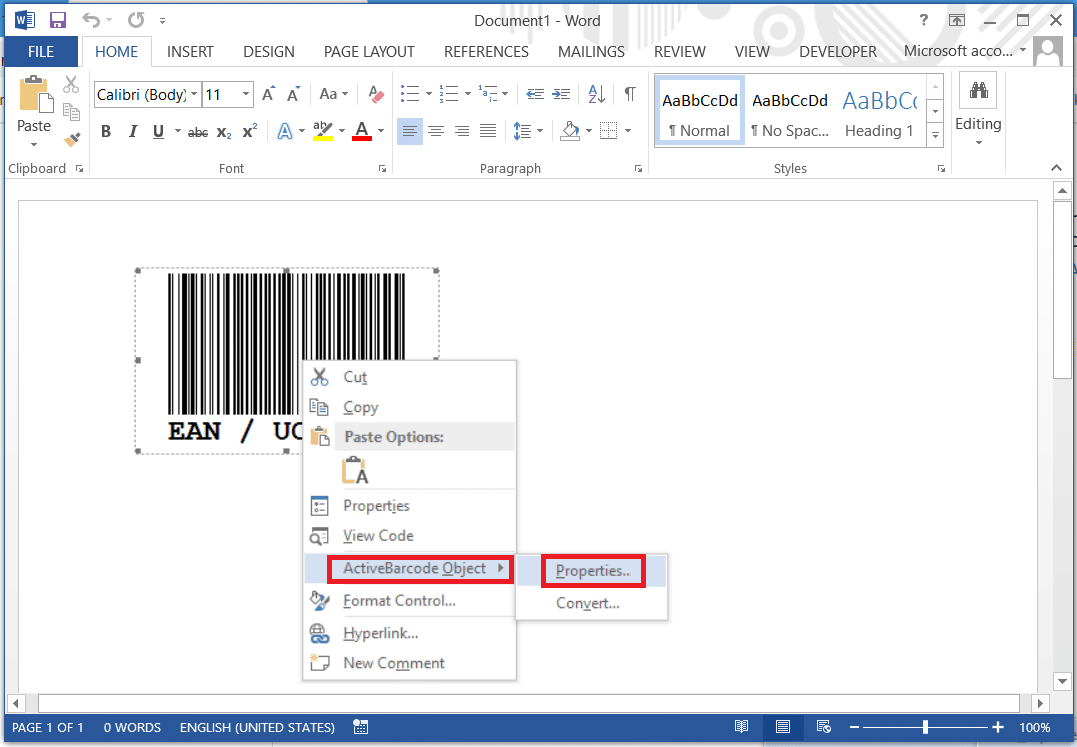Show paragraph marks with Pilcrow icon
The image size is (1077, 747).
tap(628, 94)
